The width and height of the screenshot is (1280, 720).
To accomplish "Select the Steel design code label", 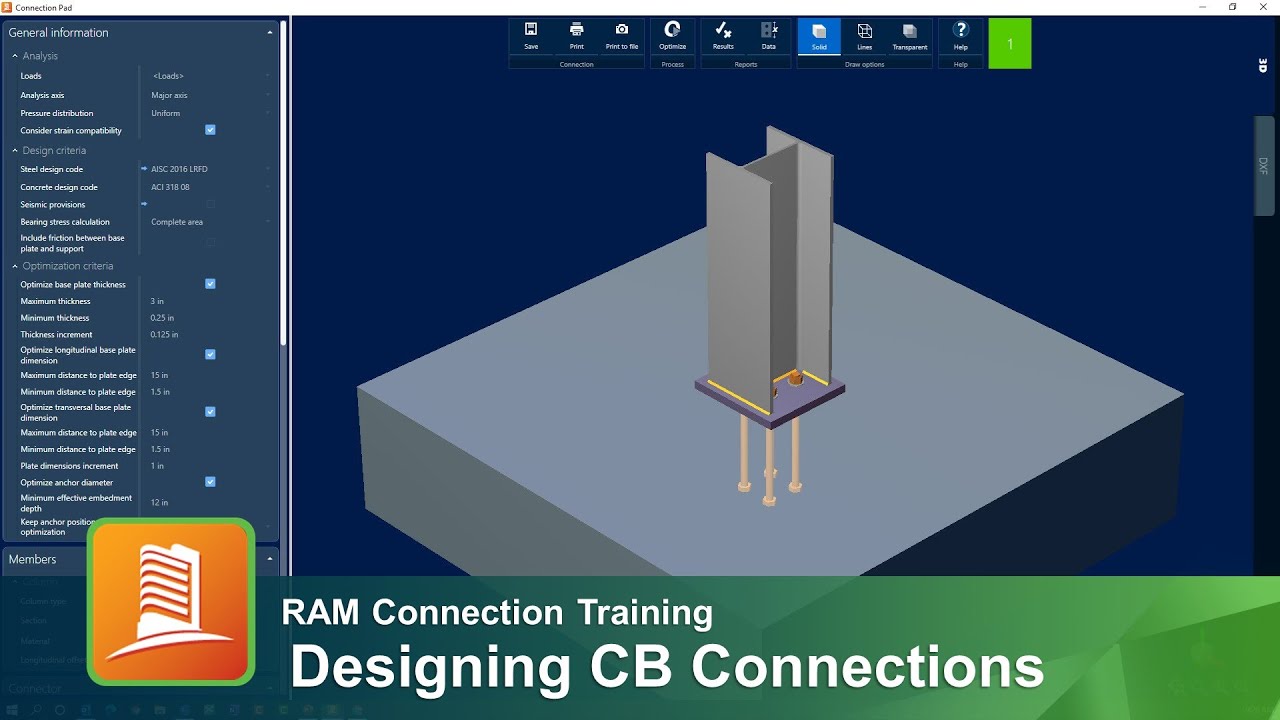I will click(x=52, y=169).
